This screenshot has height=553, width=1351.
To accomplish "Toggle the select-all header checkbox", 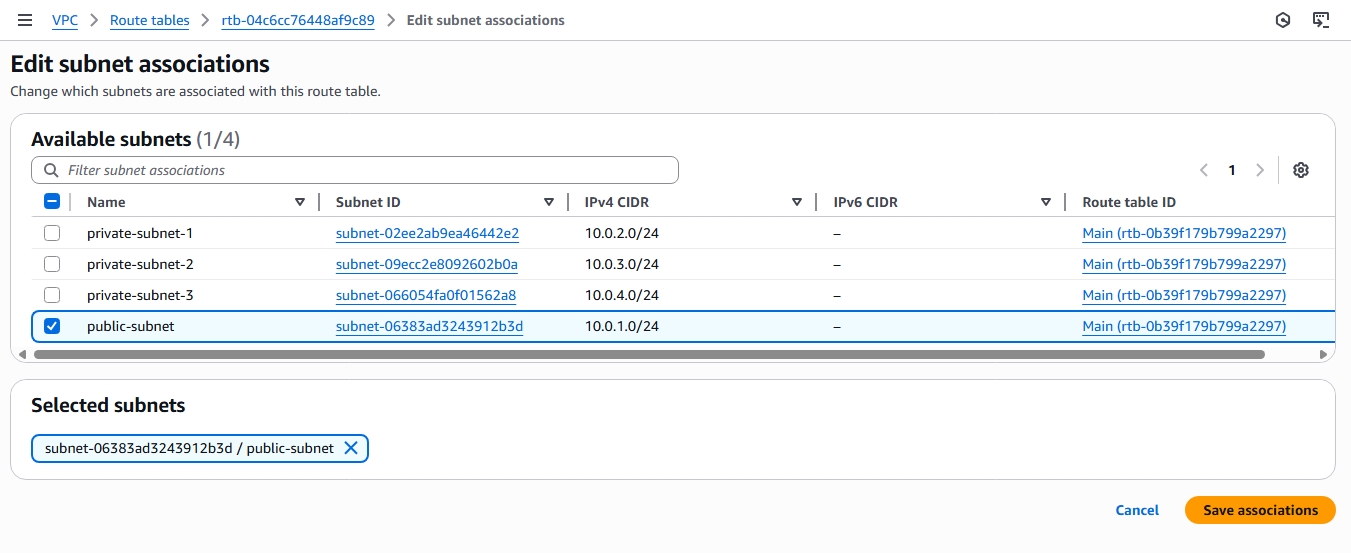I will pyautogui.click(x=52, y=202).
